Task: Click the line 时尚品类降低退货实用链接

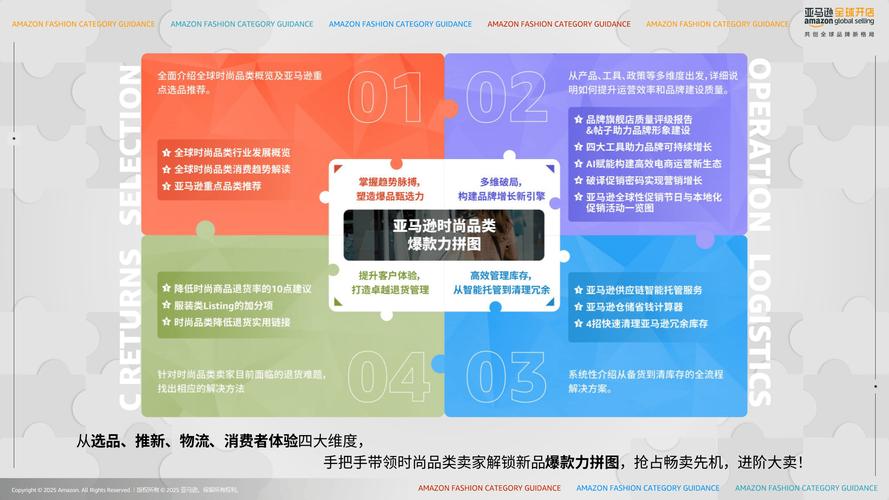Action: tap(232, 322)
